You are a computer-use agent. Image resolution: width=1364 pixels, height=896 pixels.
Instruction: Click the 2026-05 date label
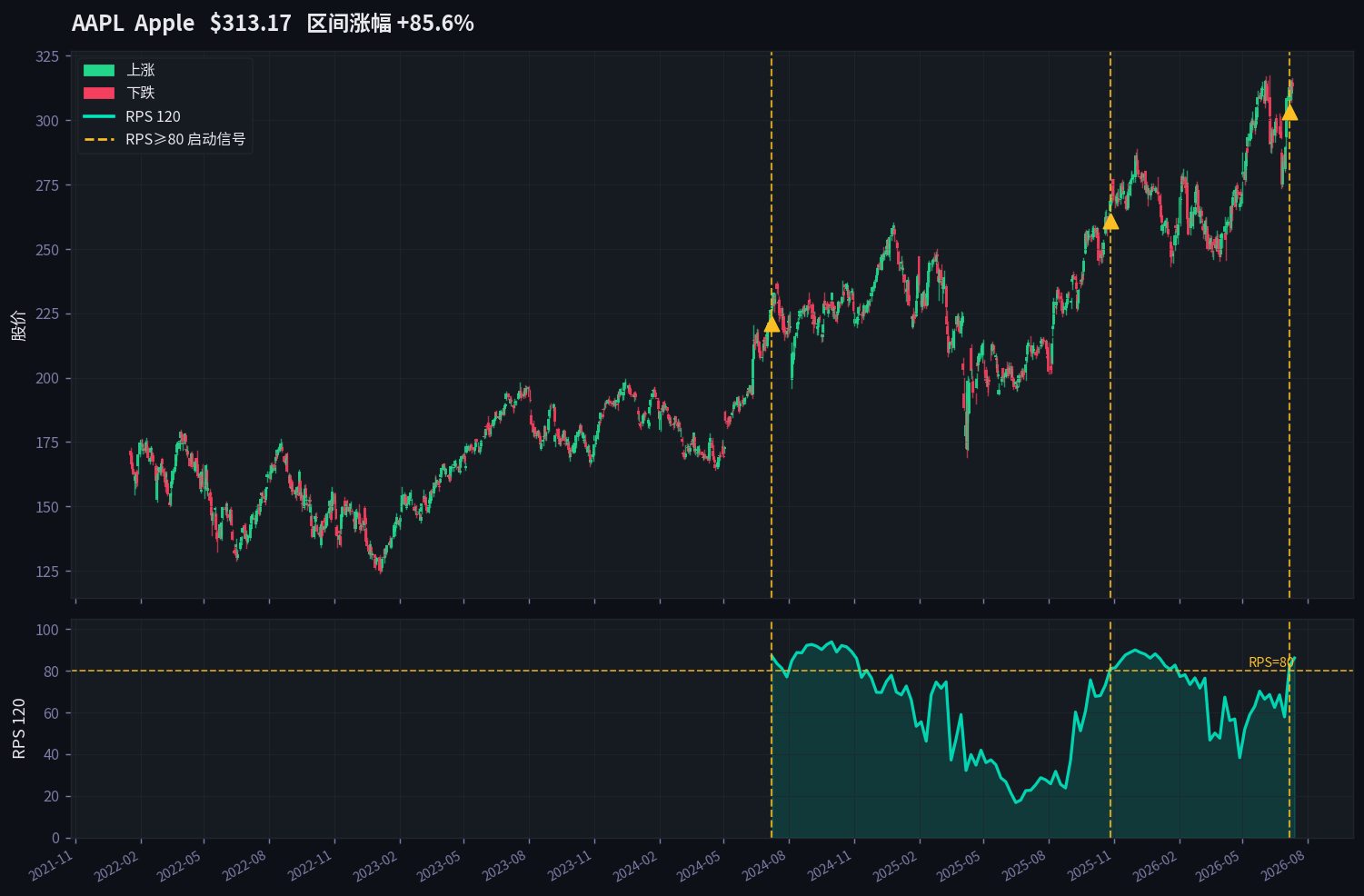[1220, 866]
